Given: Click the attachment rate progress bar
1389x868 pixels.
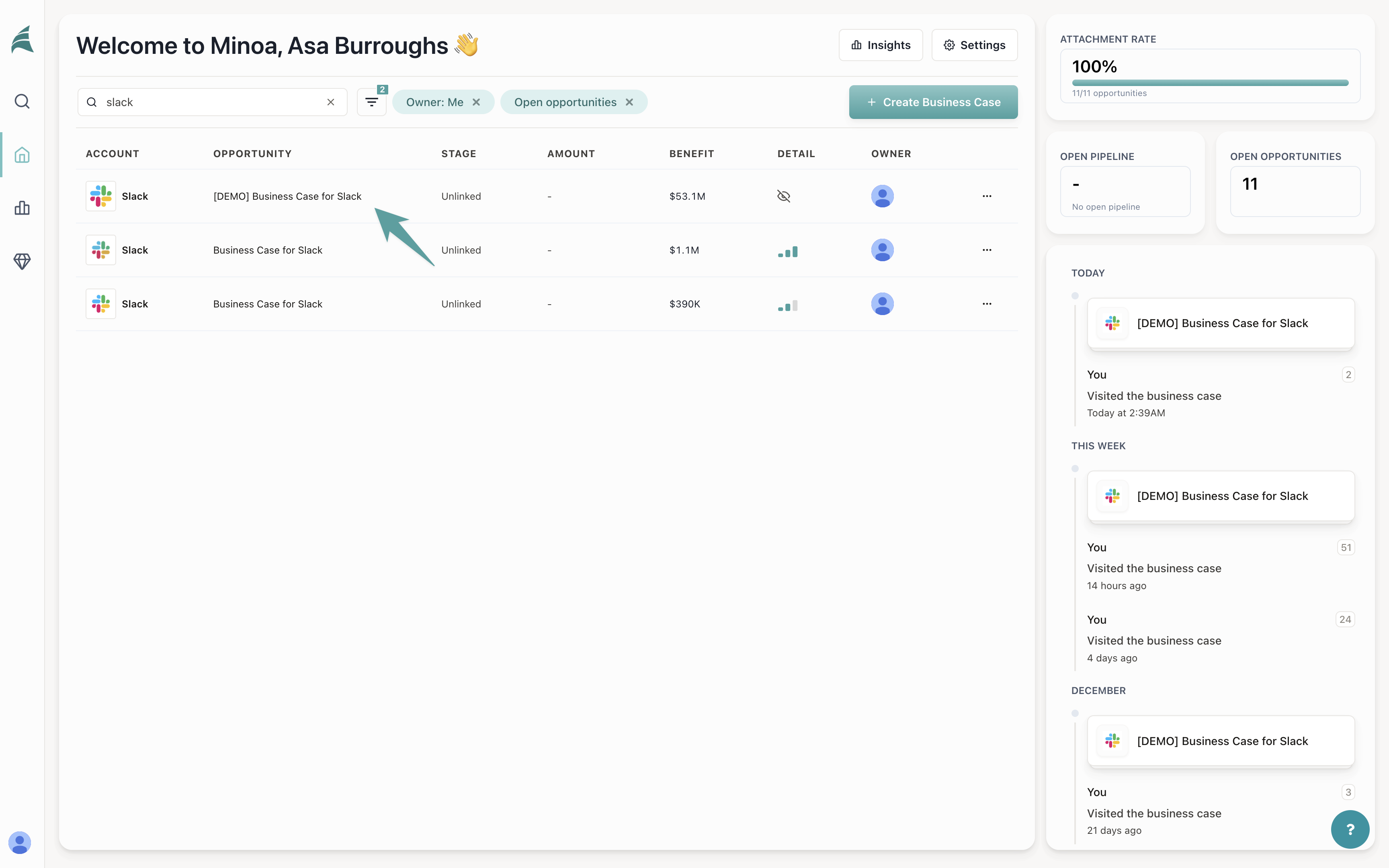Looking at the screenshot, I should coord(1210,83).
